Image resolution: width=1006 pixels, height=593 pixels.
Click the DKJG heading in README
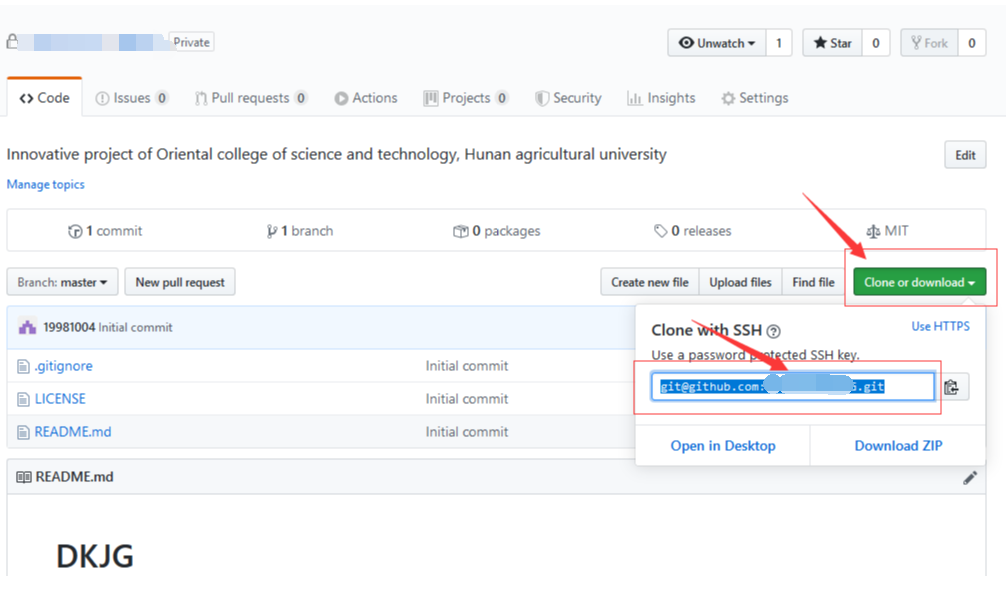pyautogui.click(x=95, y=556)
